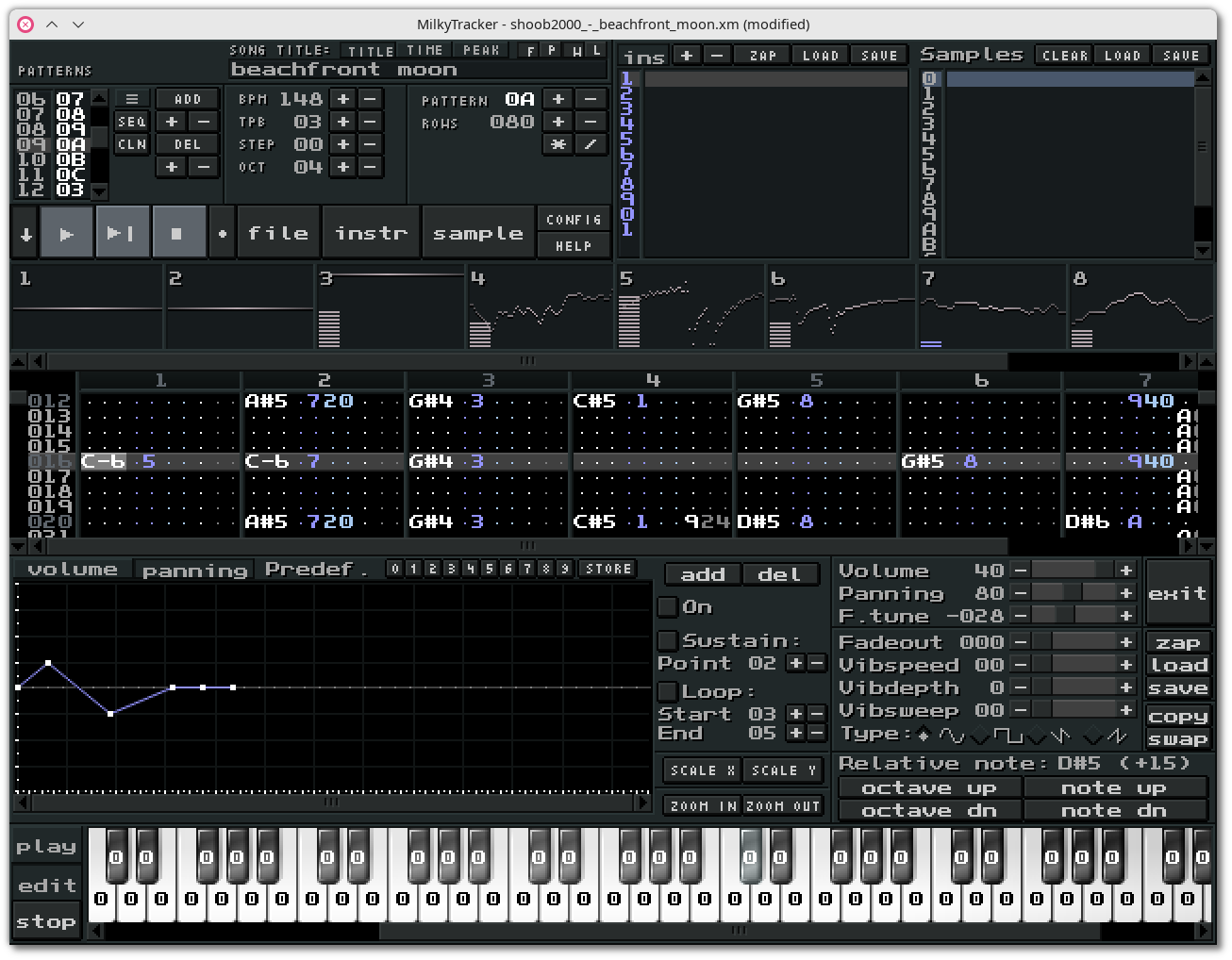This screenshot has height=960, width=1232.
Task: Increase BPM with its plus button
Action: coord(343,99)
